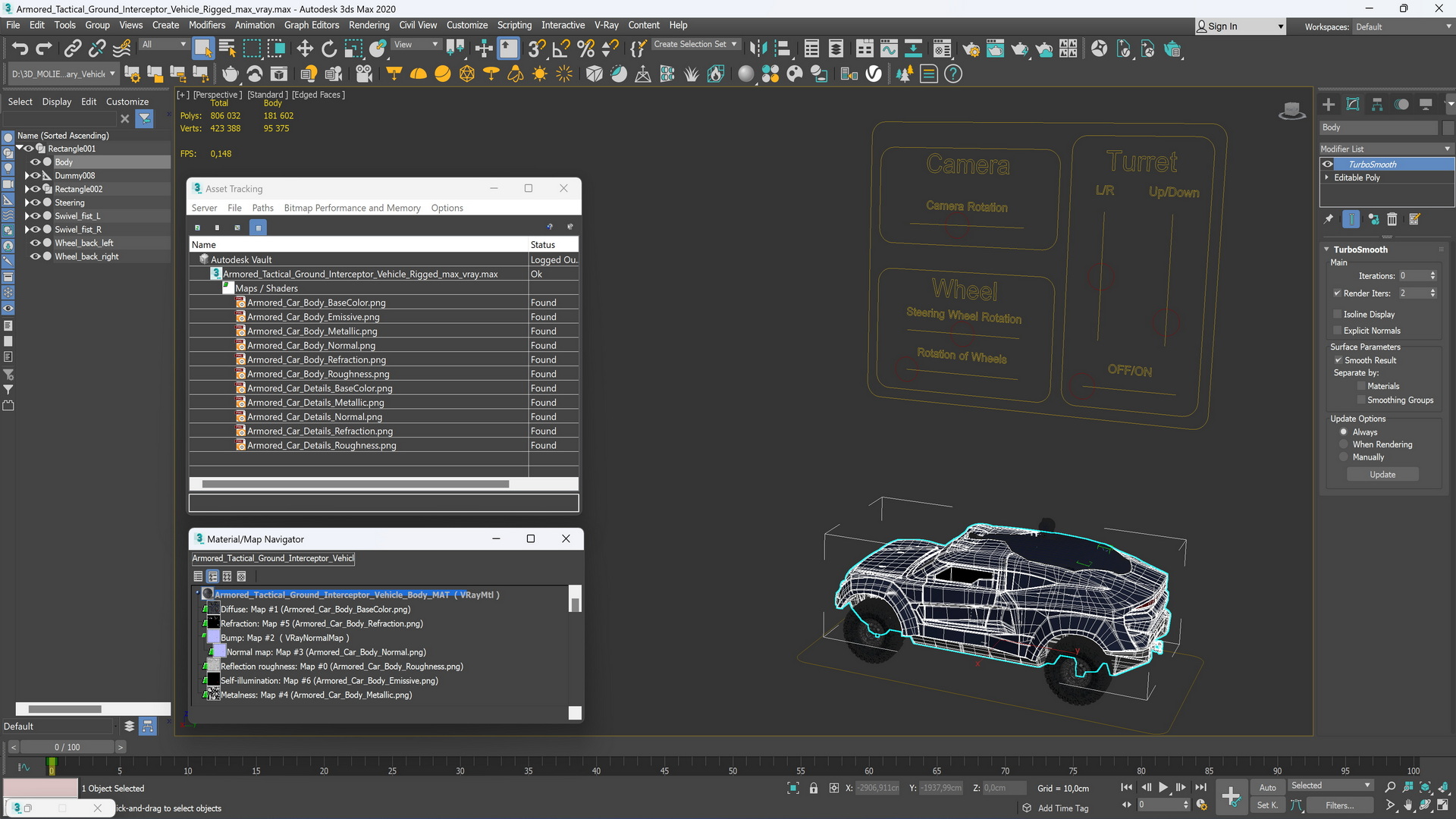Select the When Rendering update option
Screen dimensions: 1456x819
[1344, 444]
